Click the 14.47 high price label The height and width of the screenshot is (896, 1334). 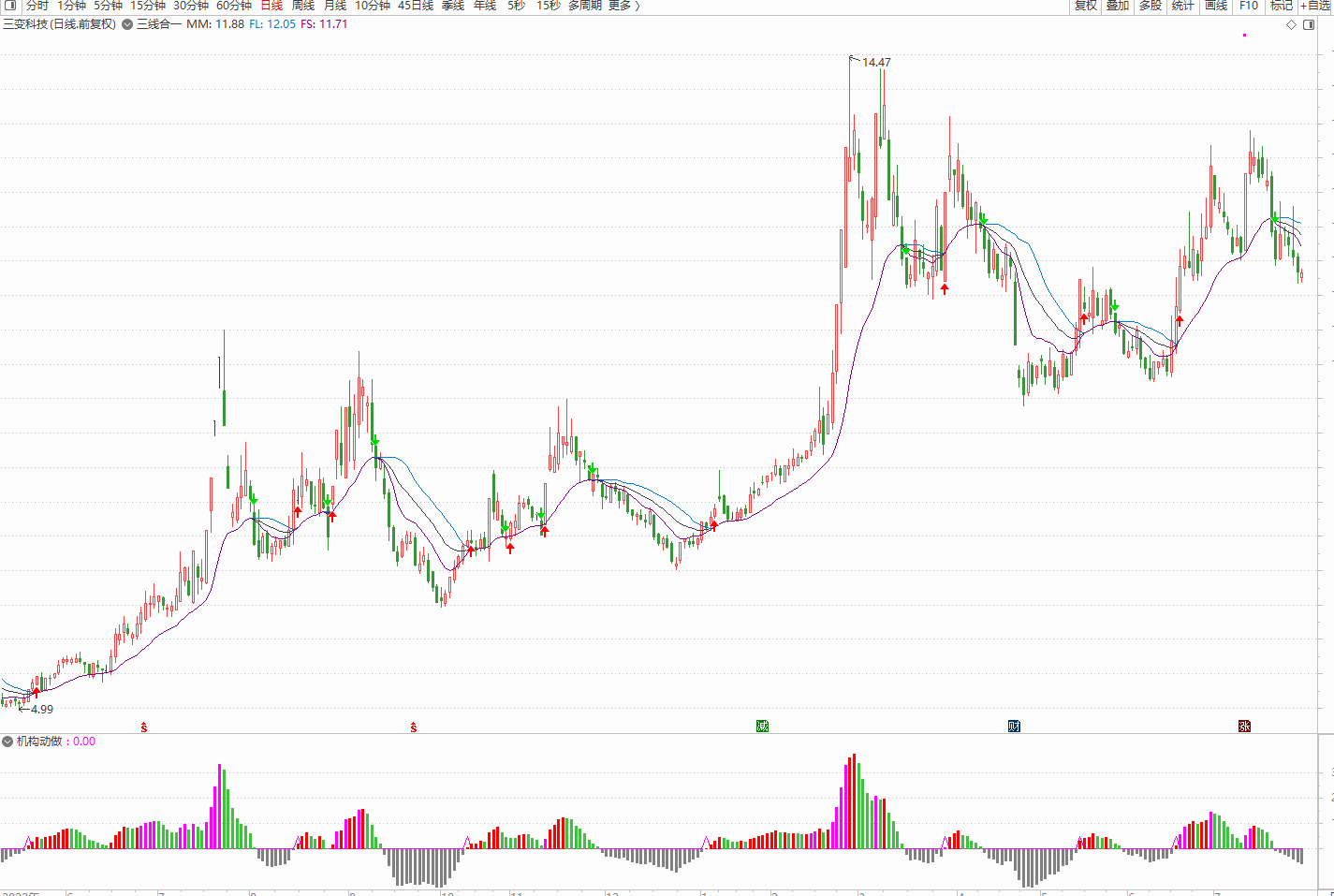coord(876,63)
